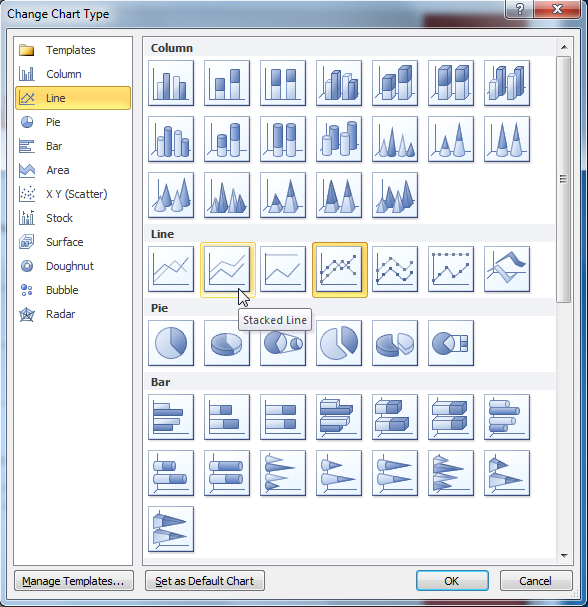
Task: Pick the 3-D Line chart icon
Action: 507,269
